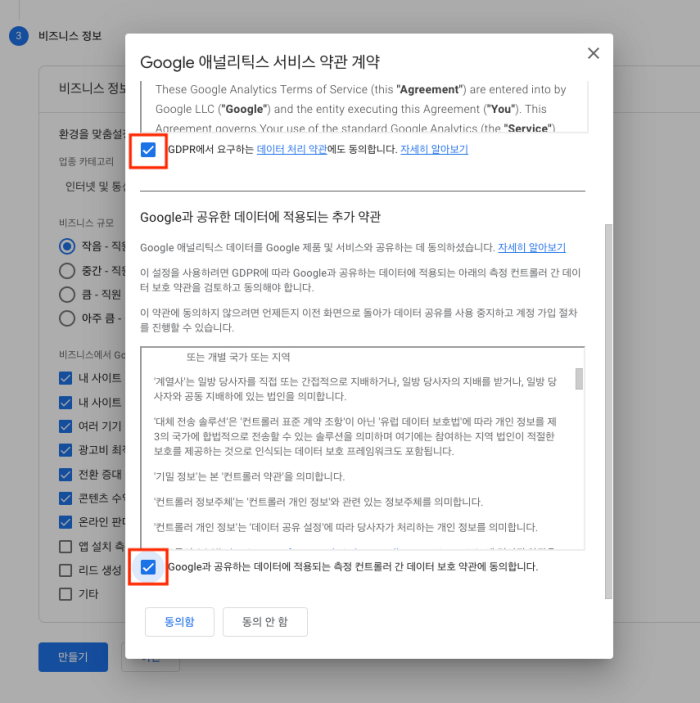The image size is (700, 703).
Task: Check the 리드 생성 checkbox
Action: click(x=65, y=570)
